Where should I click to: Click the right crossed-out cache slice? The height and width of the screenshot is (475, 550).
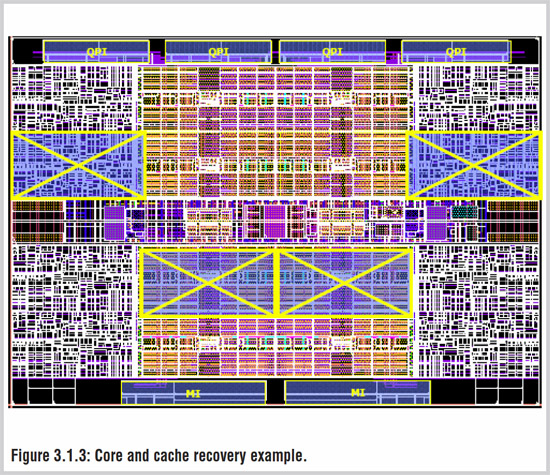[345, 282]
